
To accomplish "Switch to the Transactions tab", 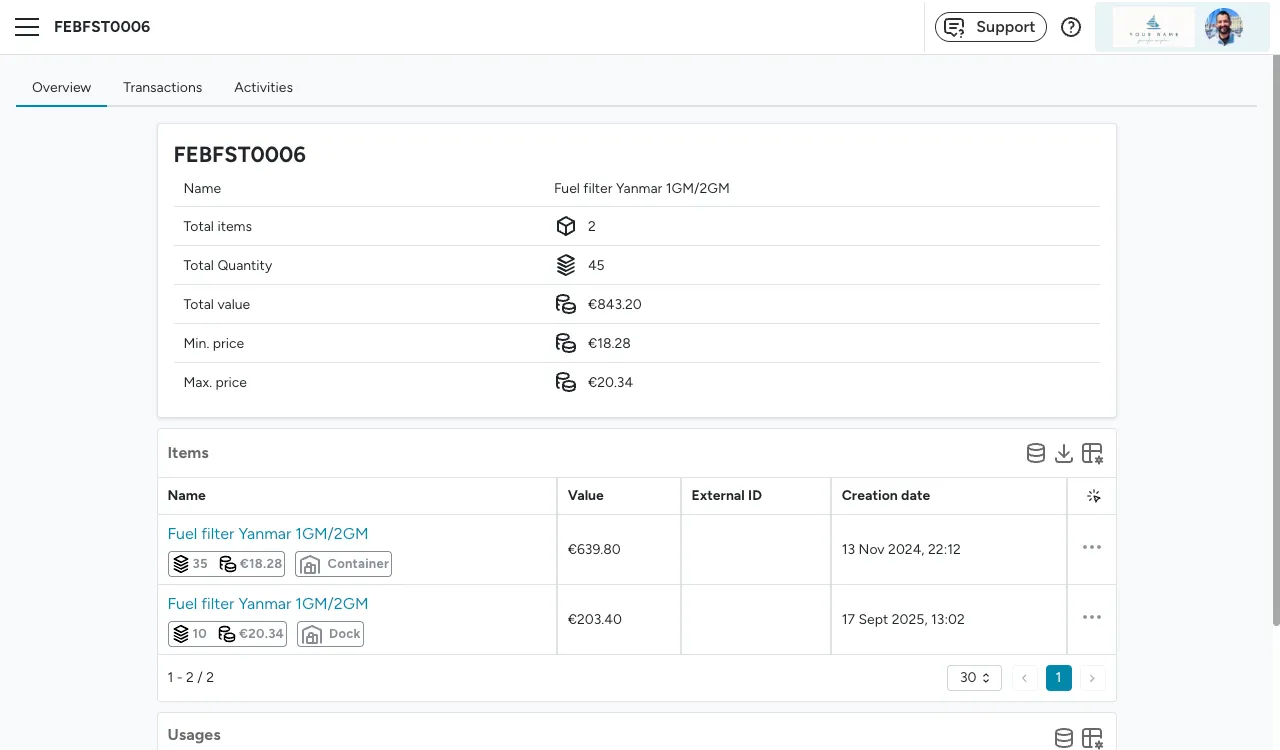I will [x=162, y=87].
